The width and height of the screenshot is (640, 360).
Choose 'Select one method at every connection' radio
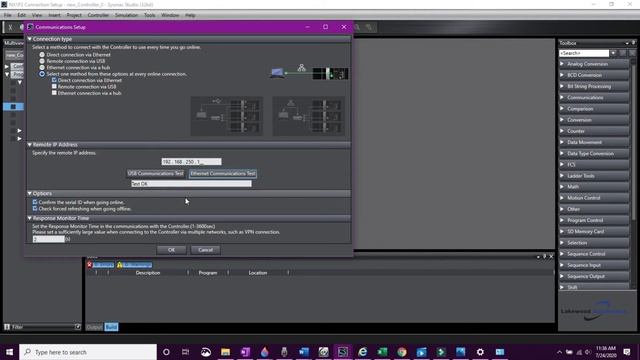pyautogui.click(x=42, y=74)
